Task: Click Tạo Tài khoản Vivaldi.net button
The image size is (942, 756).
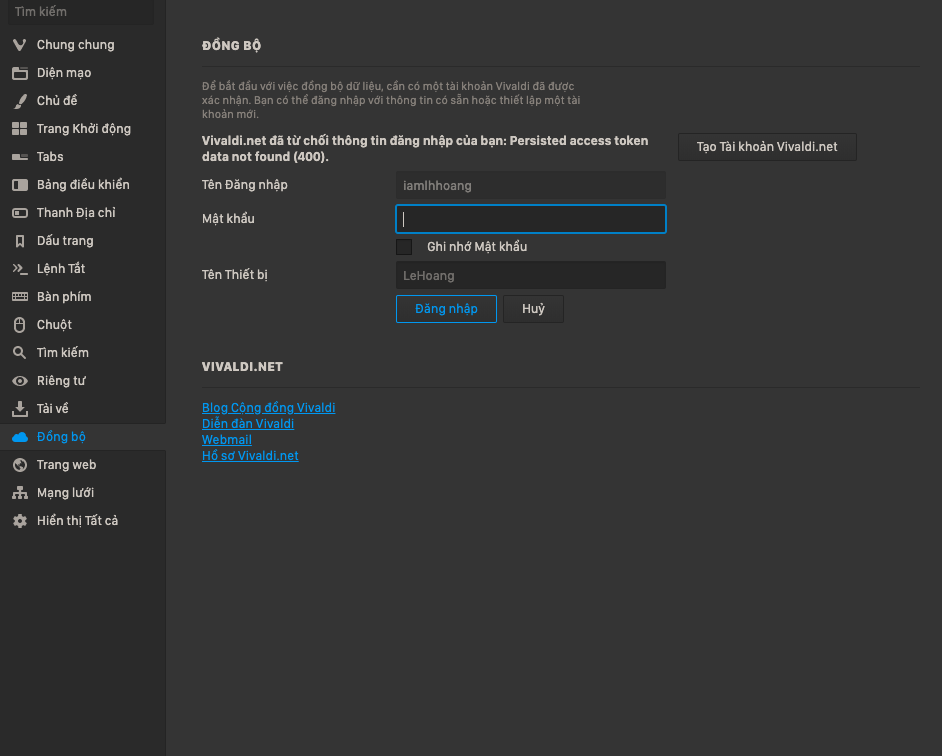Action: coord(767,147)
